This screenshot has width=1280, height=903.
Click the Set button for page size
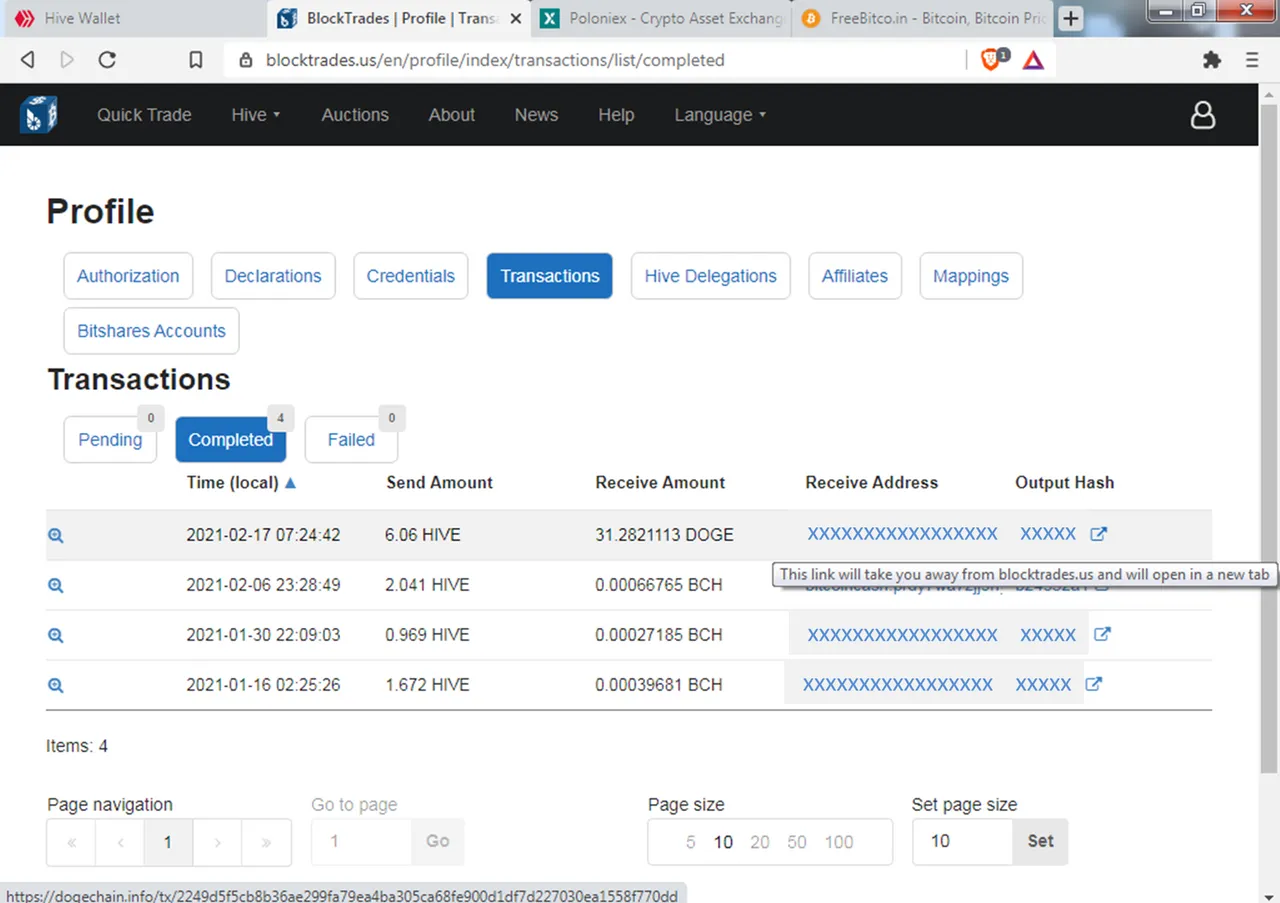1040,841
